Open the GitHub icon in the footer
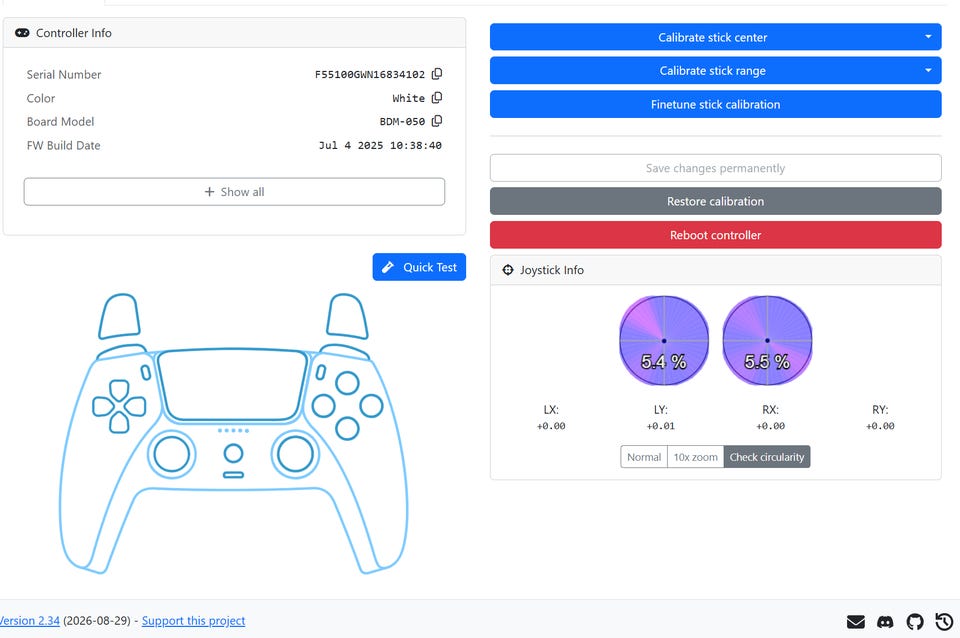 click(x=915, y=622)
